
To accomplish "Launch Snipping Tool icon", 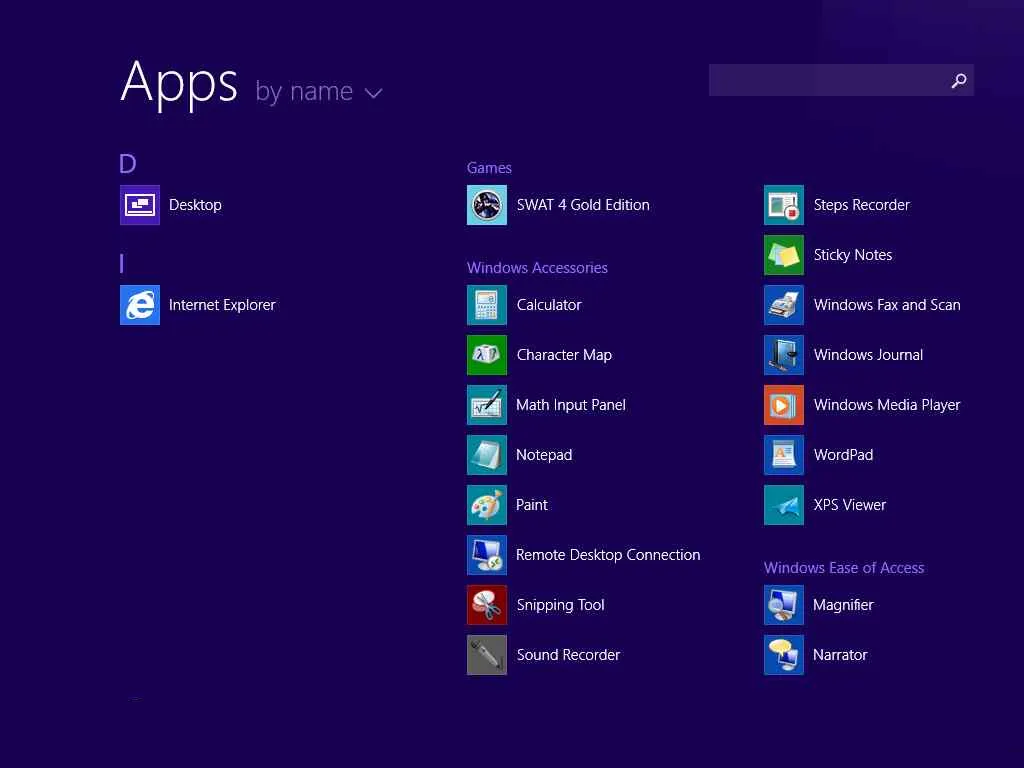I will point(487,605).
